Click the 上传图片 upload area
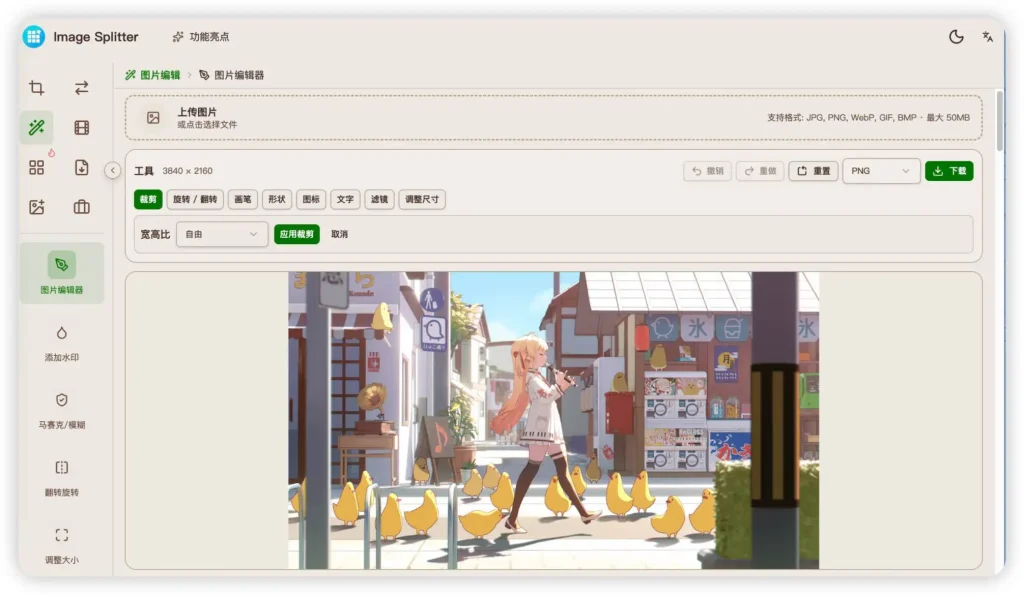Viewport: 1024px width, 595px height. [553, 118]
